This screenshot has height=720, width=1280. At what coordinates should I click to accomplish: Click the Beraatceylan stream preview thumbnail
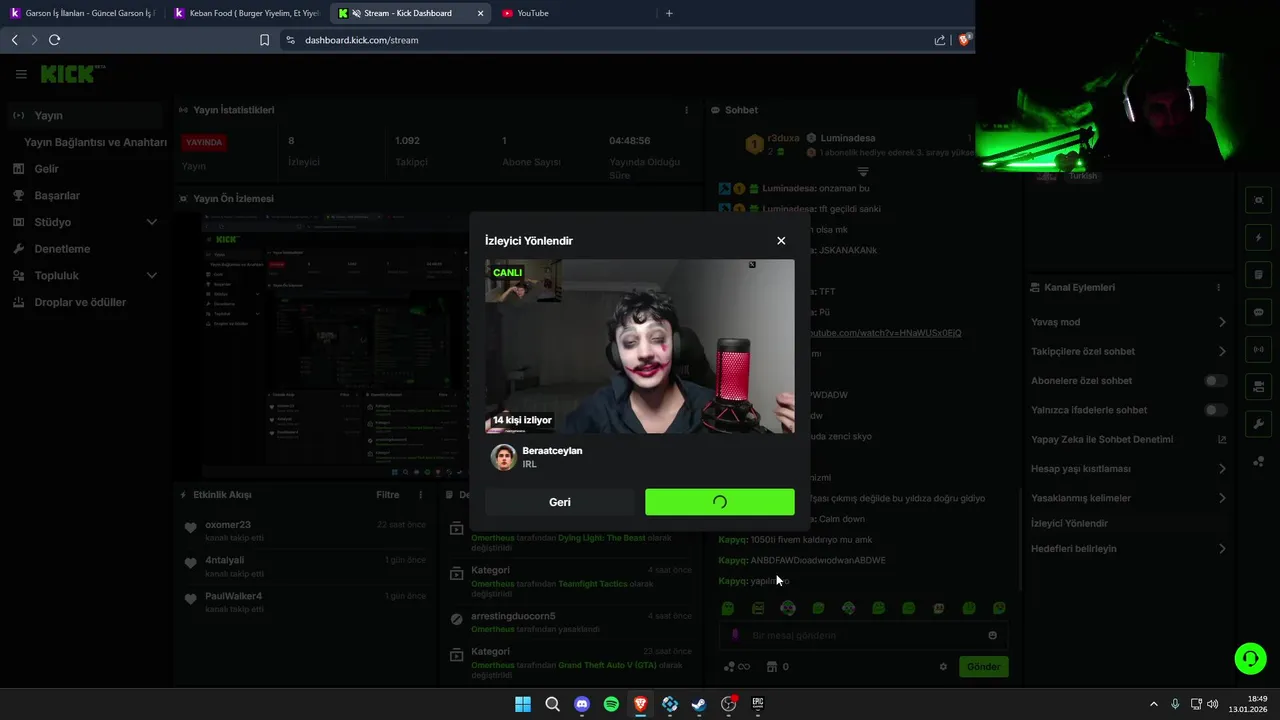coord(640,346)
